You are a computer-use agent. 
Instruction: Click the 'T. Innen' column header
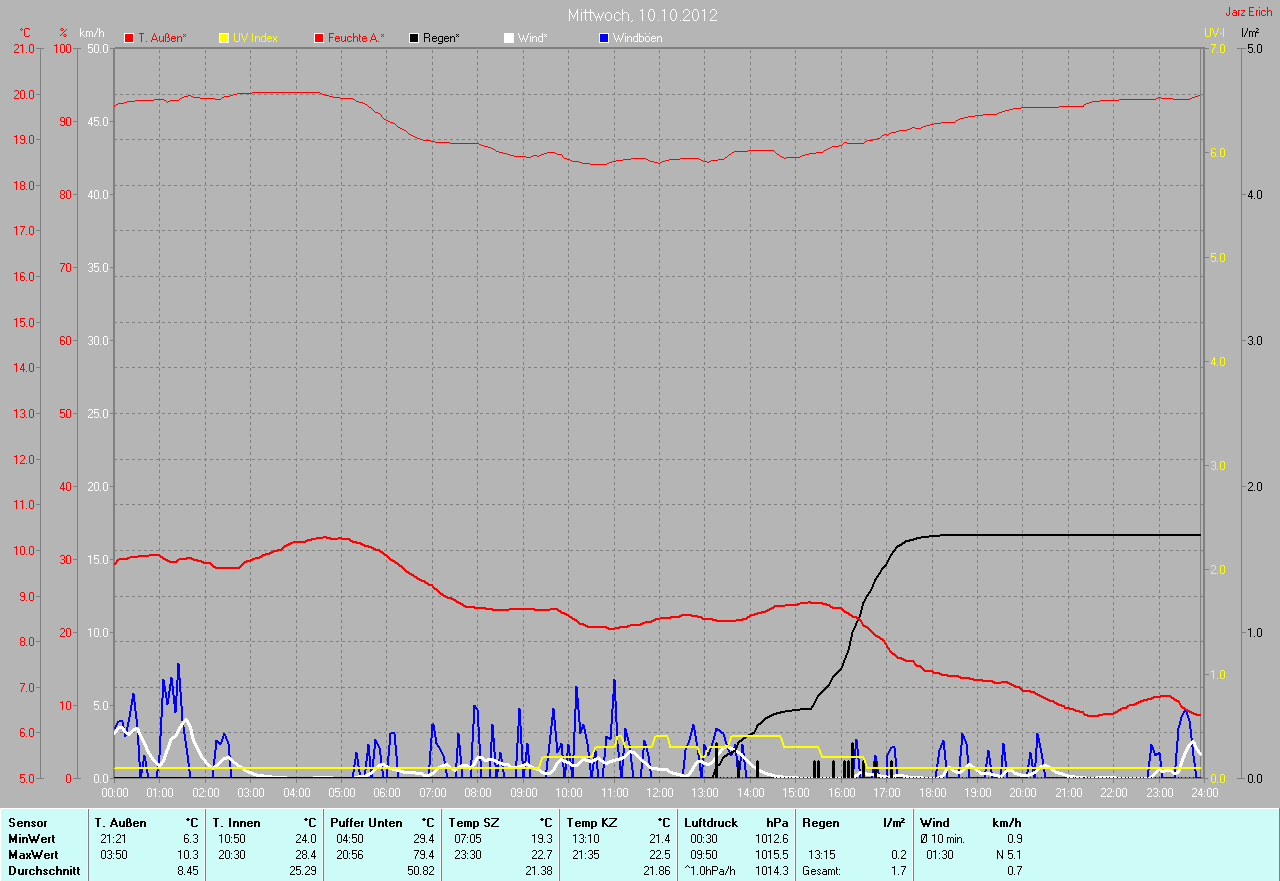click(236, 823)
